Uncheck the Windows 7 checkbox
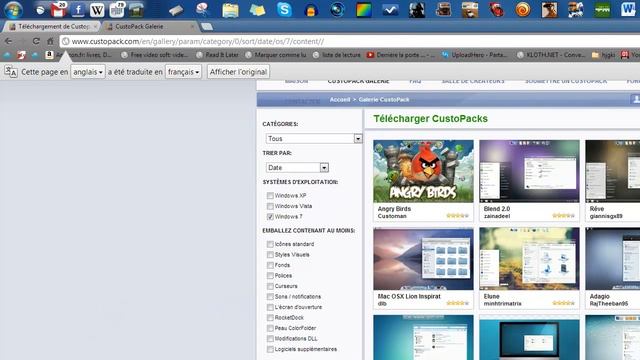The height and width of the screenshot is (360, 640). pyautogui.click(x=270, y=217)
